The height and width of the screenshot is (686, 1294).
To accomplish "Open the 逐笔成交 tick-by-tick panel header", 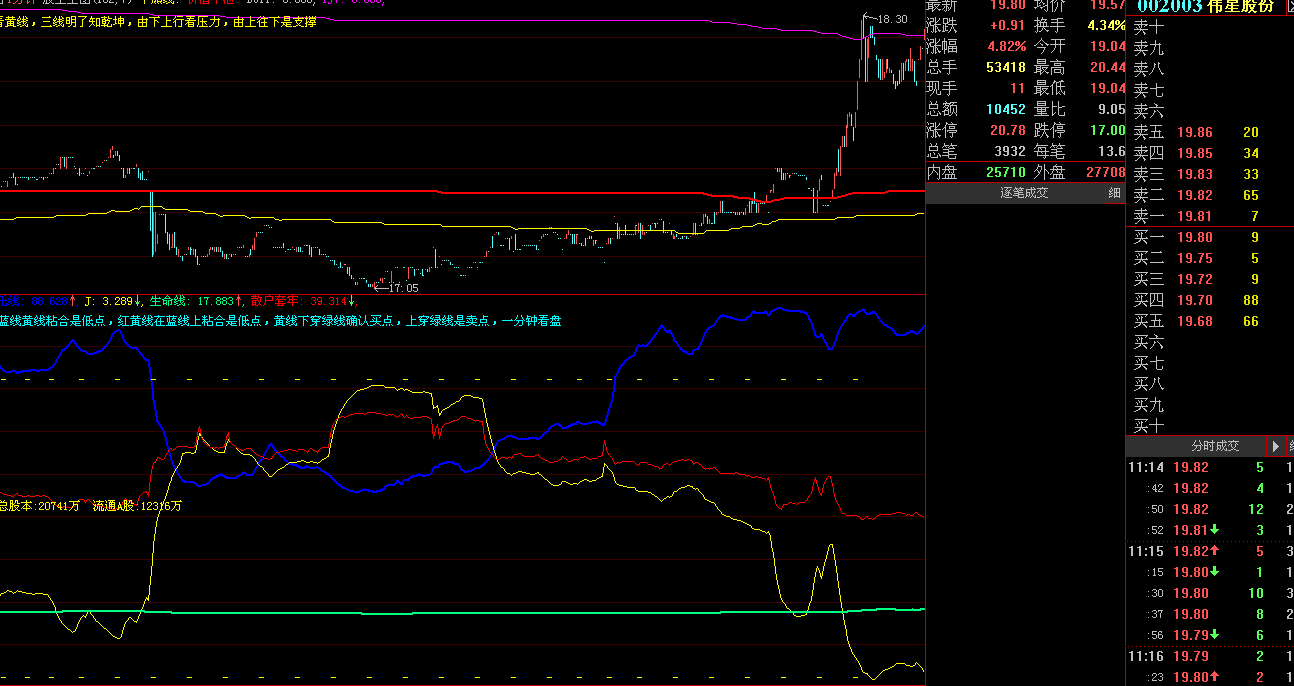I will point(1024,193).
